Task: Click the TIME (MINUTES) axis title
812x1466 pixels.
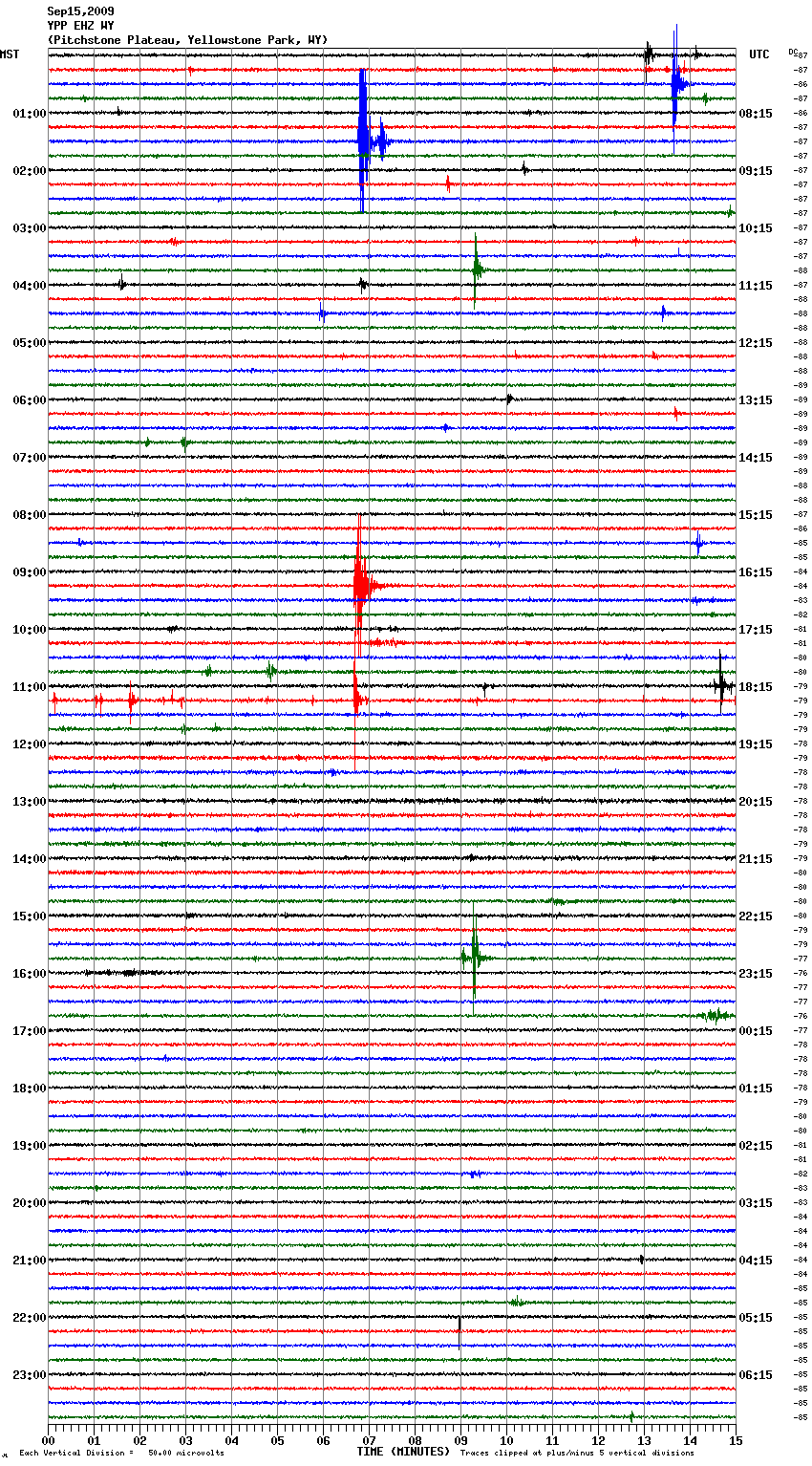Action: tap(403, 1452)
